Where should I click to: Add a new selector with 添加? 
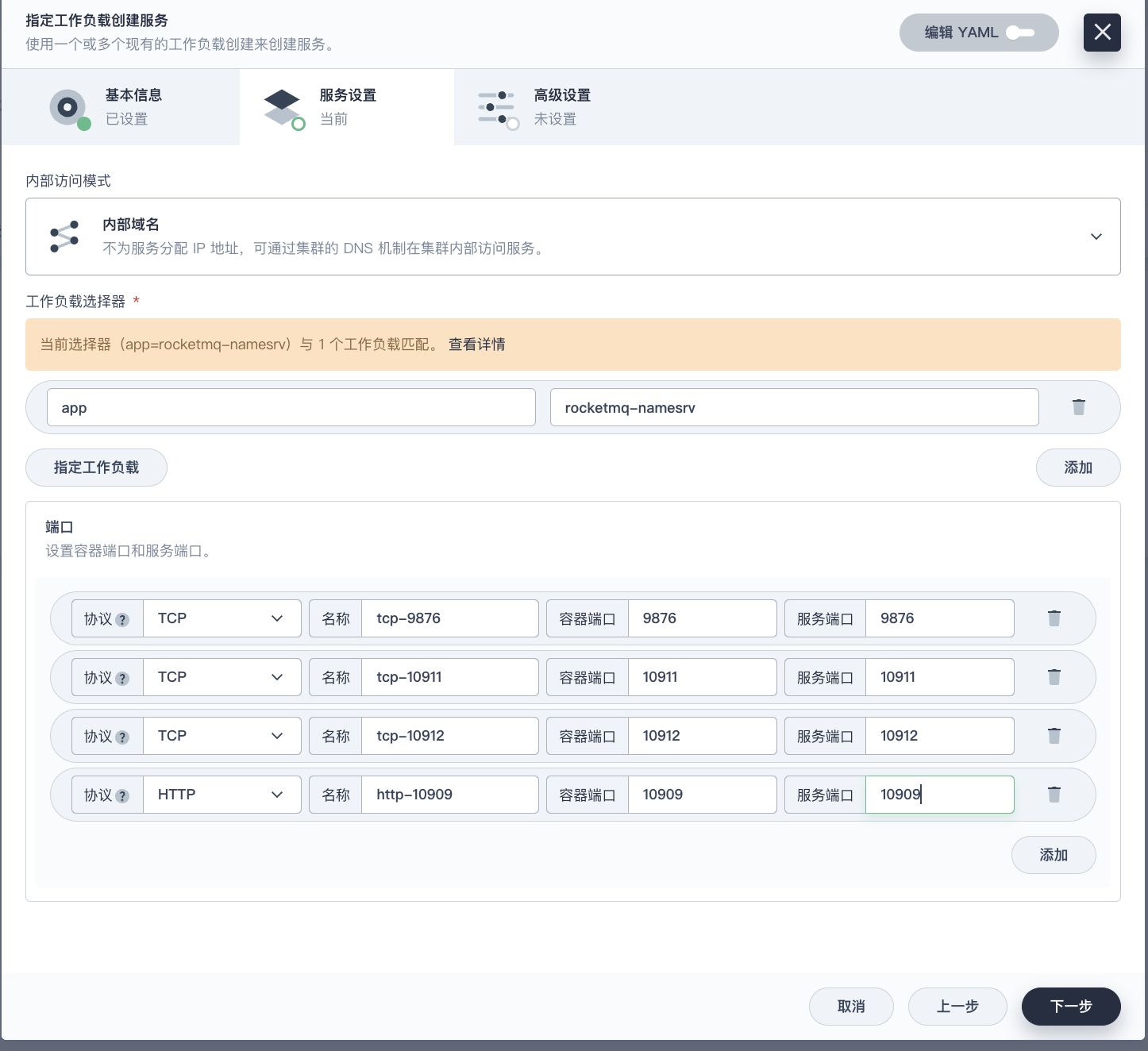[x=1078, y=468]
